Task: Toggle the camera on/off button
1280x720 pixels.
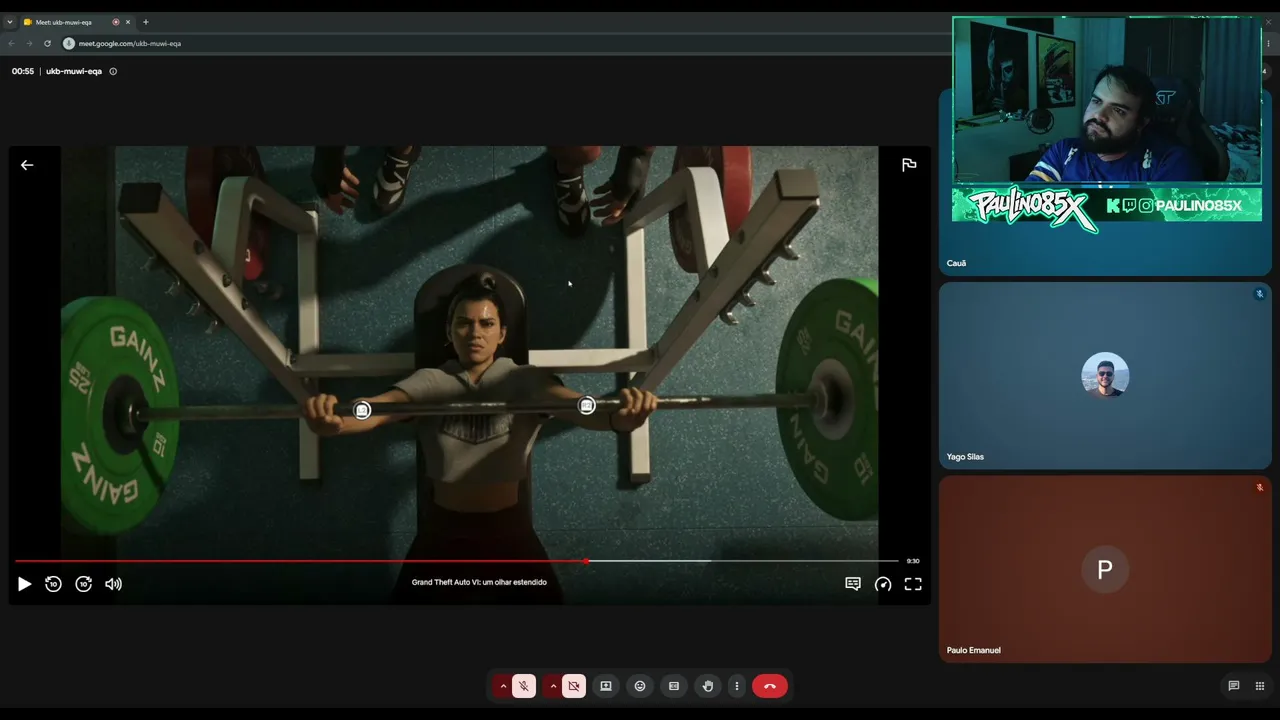Action: click(574, 686)
